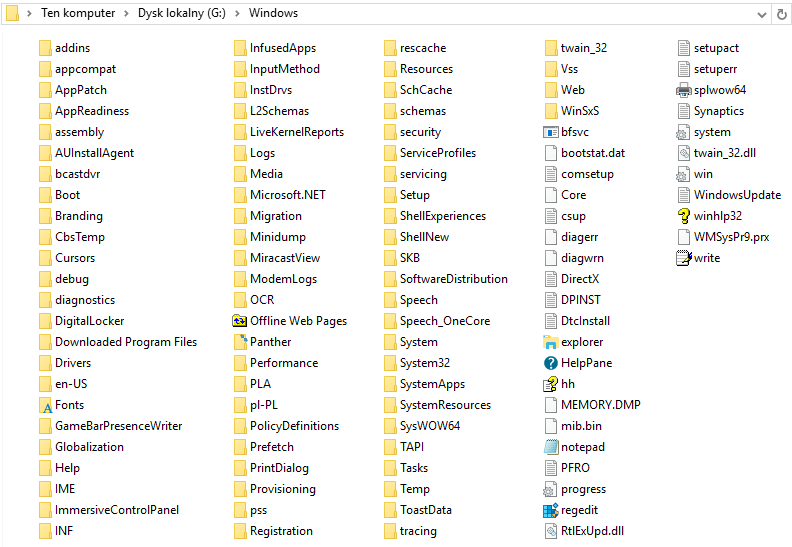Select the mib.bin file name

[x=581, y=426]
